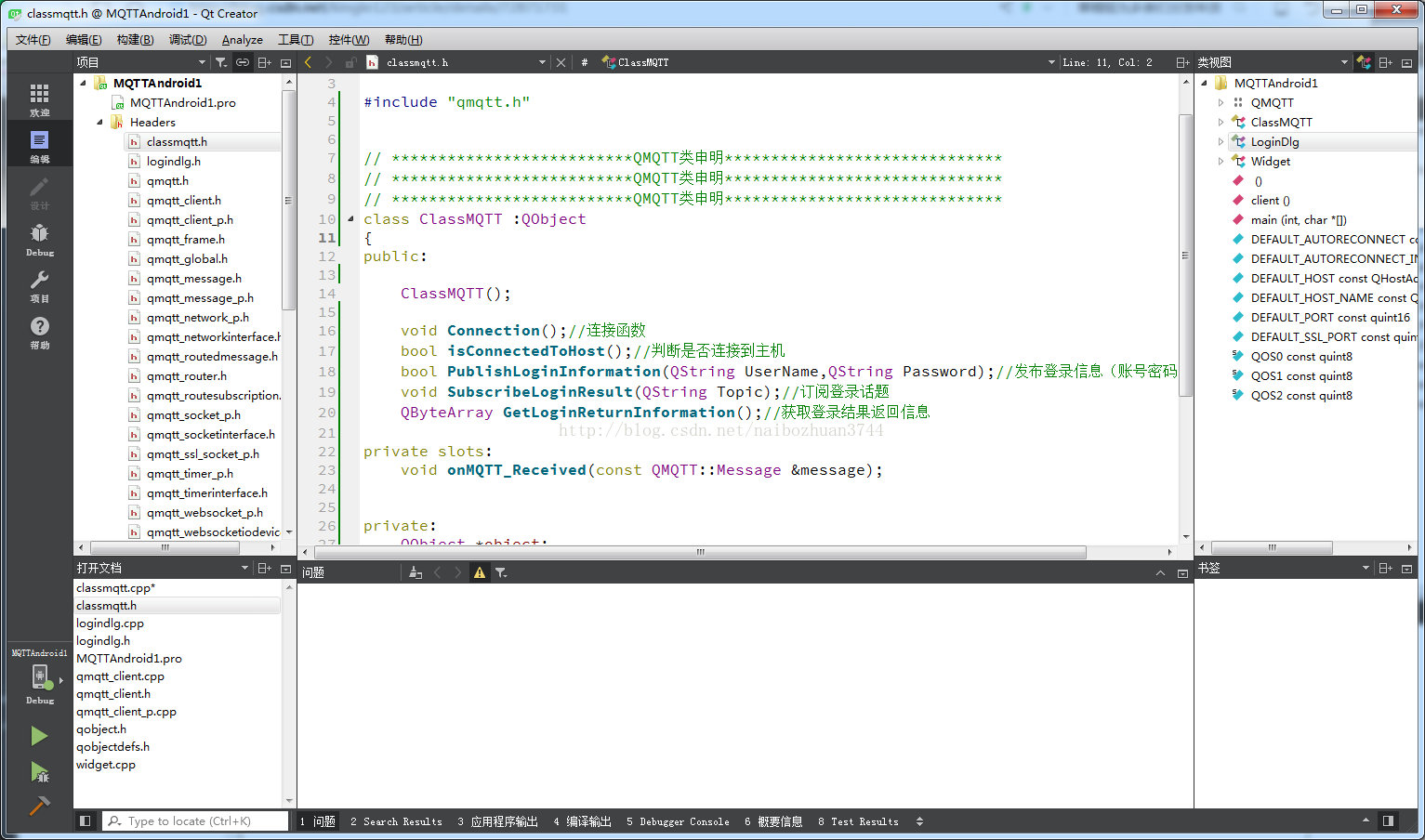Screen dimensions: 1425x840
Task: Click the editor horizontal scrollbar thumb
Action: (x=701, y=552)
